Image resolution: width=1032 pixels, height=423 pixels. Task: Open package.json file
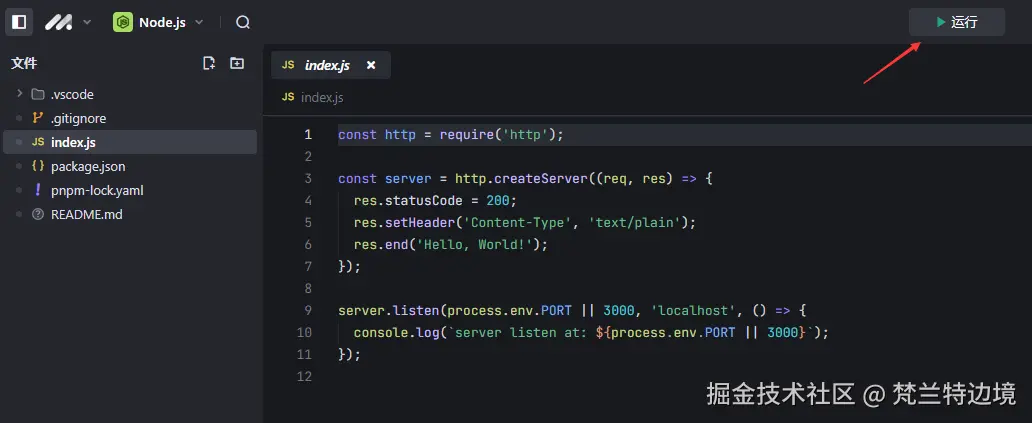coord(130,166)
